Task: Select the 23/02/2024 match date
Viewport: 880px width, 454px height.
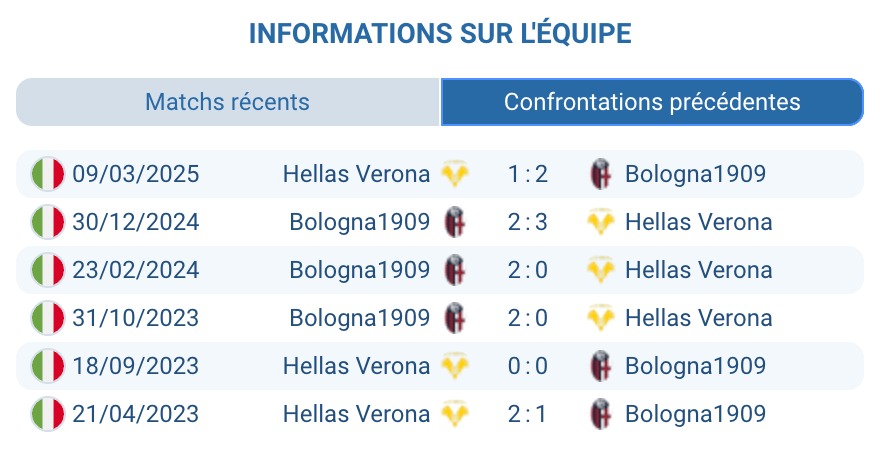Action: (x=135, y=270)
